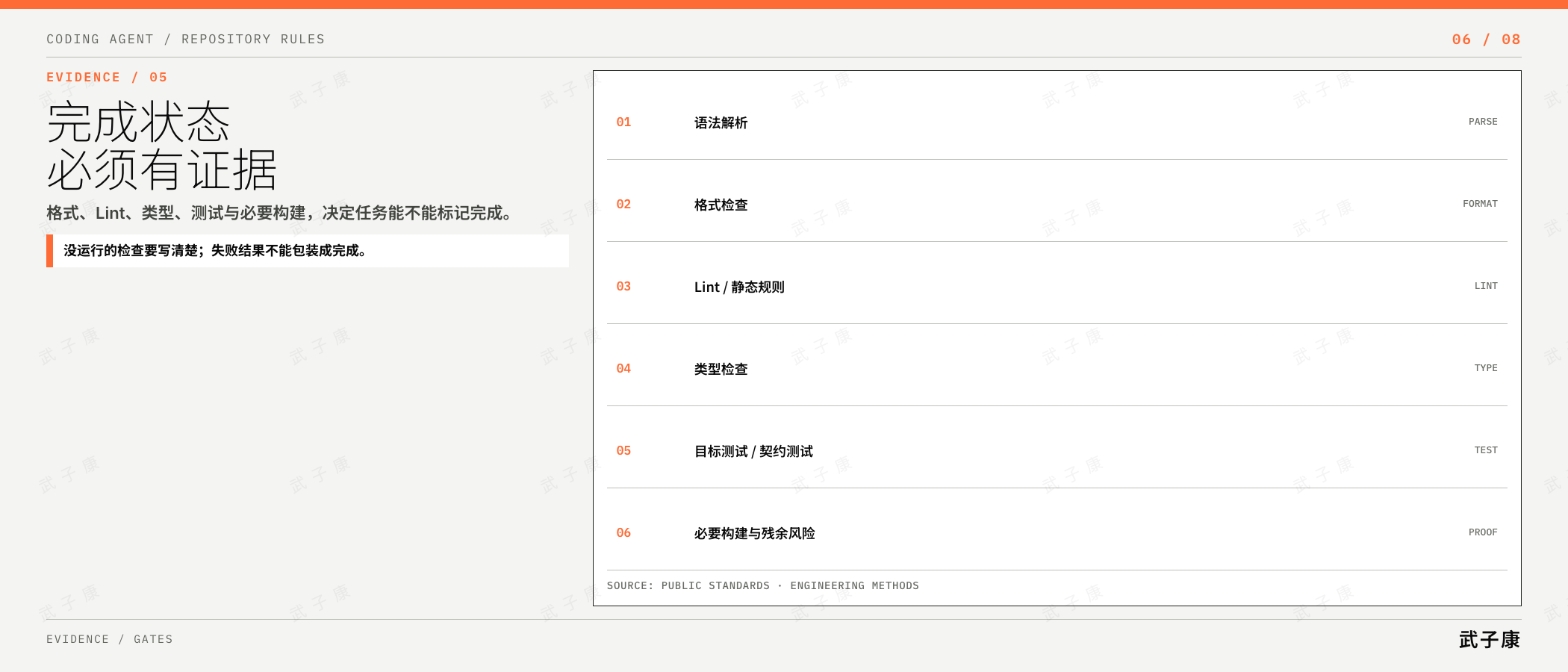This screenshot has width=1568, height=672.
Task: Click row number 02
Action: (623, 204)
